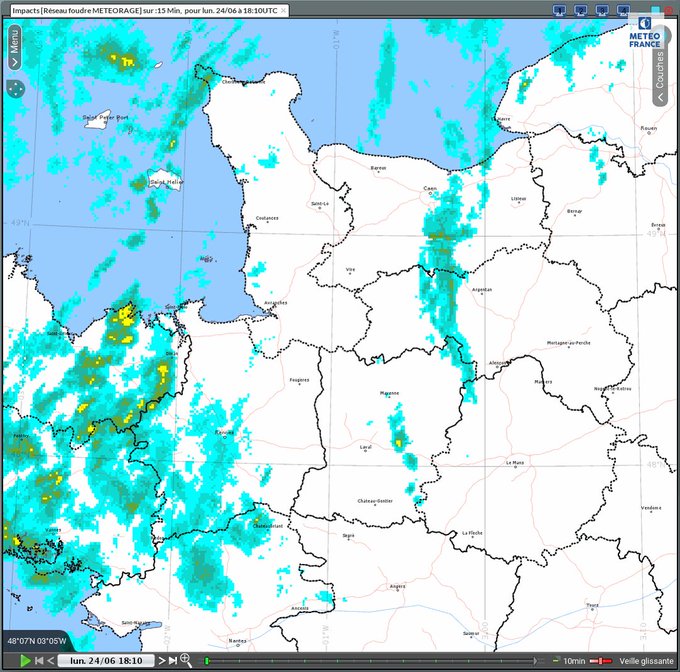The width and height of the screenshot is (680, 672).
Task: Click the Alençon city label
Action: [498, 363]
